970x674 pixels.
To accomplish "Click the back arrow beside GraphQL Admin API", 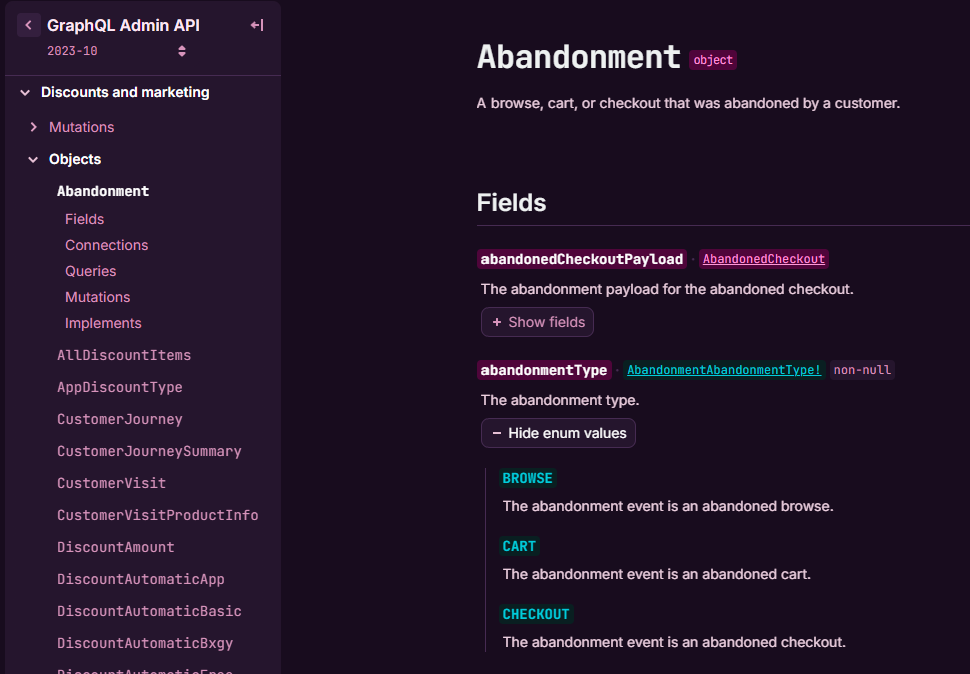I will 29,26.
